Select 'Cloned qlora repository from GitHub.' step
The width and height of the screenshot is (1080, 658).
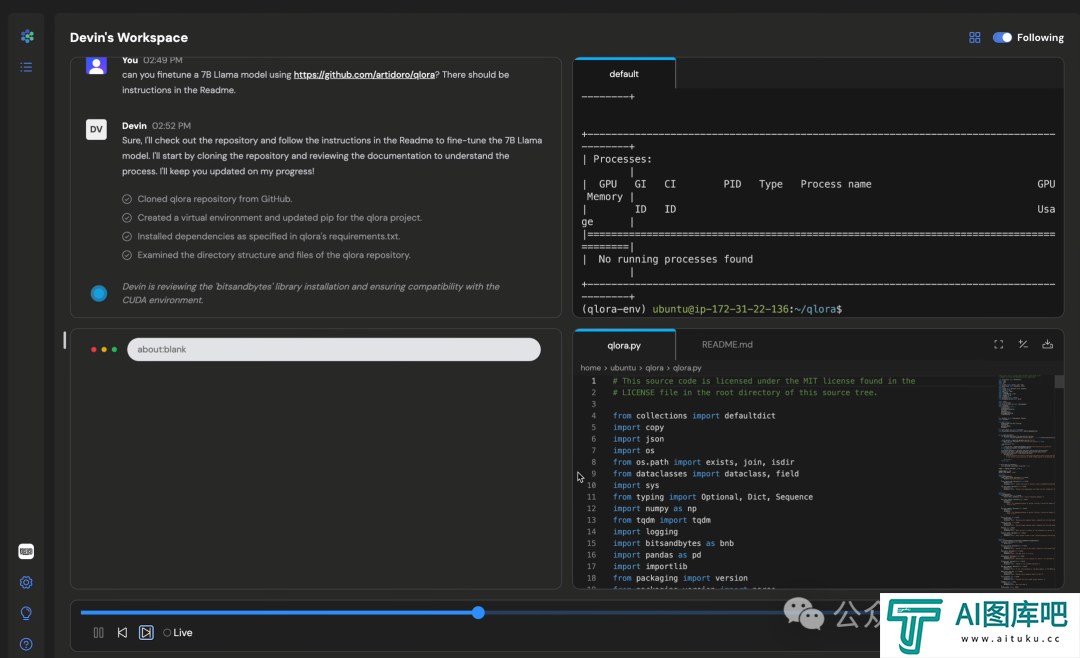pyautogui.click(x=215, y=199)
